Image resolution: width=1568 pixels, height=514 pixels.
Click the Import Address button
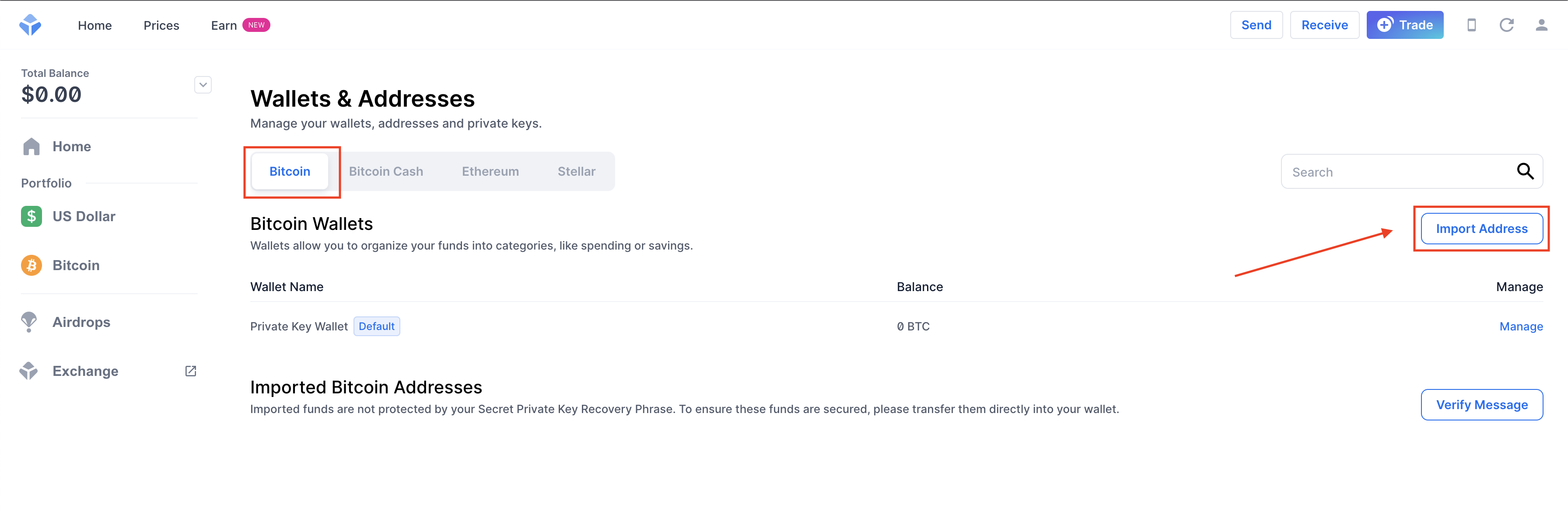1483,228
